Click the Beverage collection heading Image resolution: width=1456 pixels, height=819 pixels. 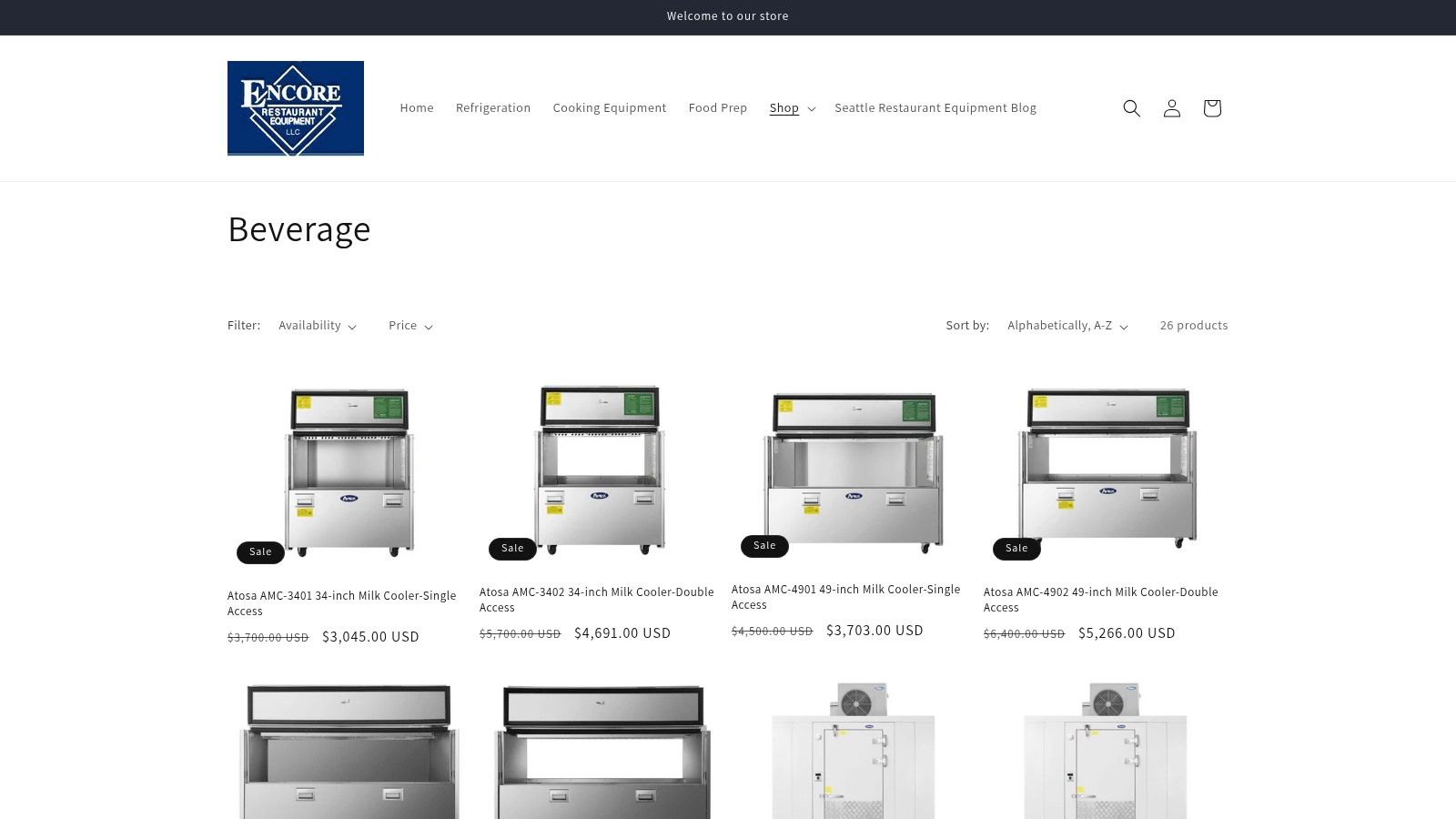[x=299, y=229]
